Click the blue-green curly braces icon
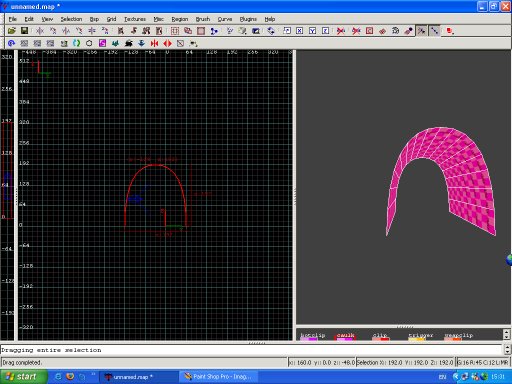 click(x=76, y=43)
